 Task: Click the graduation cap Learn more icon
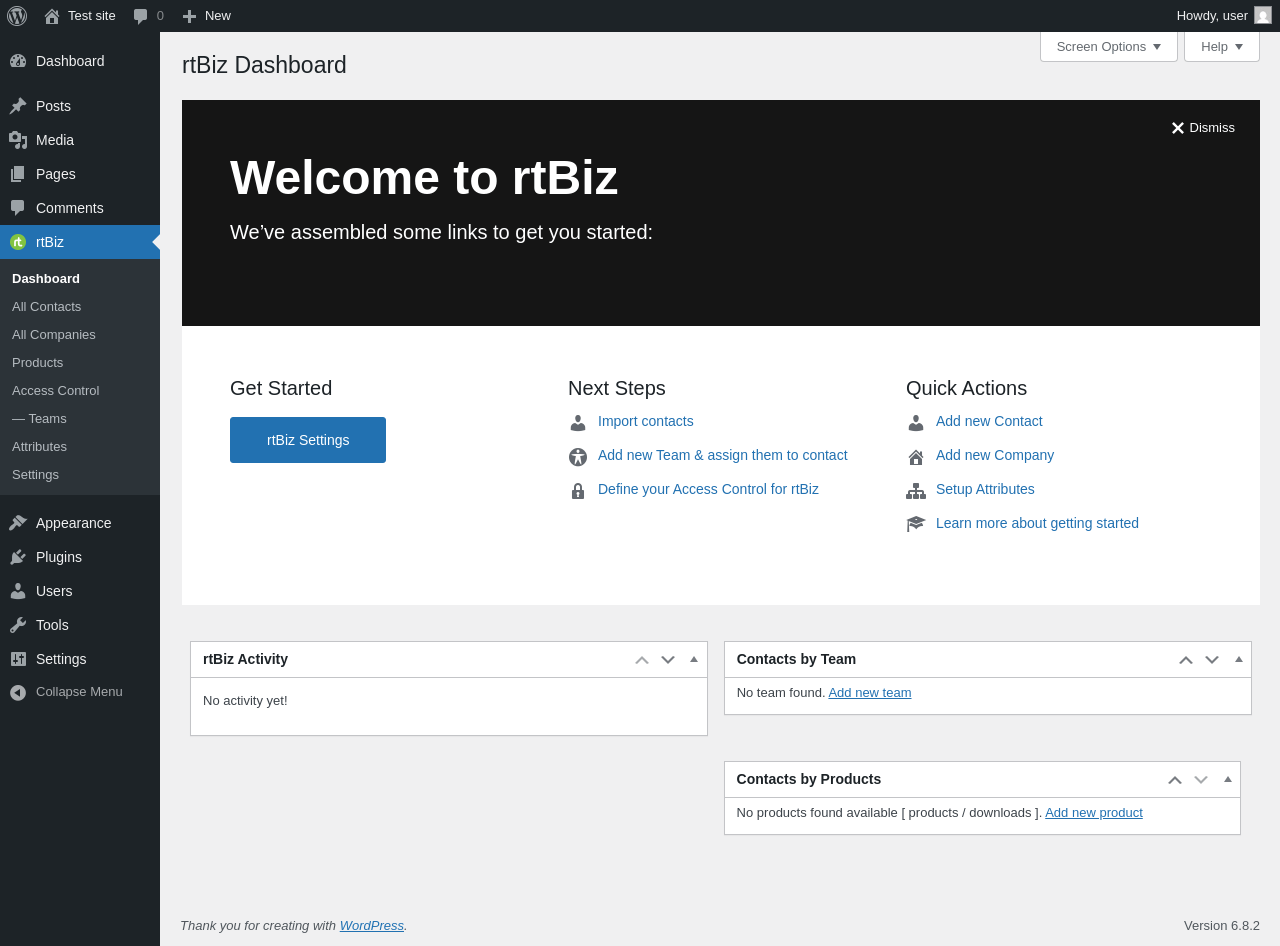tap(916, 524)
